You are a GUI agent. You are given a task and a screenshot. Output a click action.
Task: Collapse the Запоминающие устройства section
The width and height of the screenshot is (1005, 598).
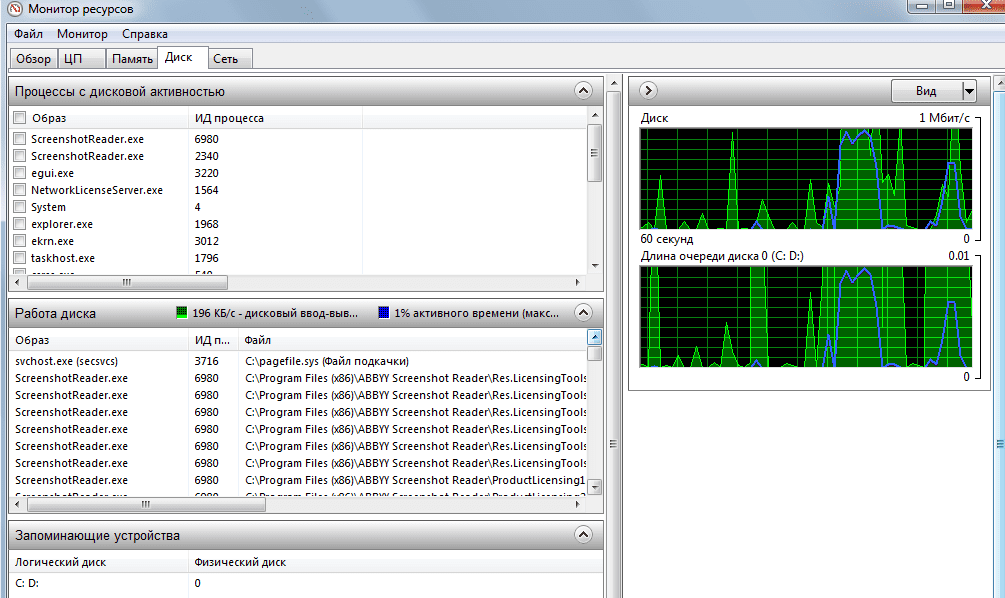[584, 536]
